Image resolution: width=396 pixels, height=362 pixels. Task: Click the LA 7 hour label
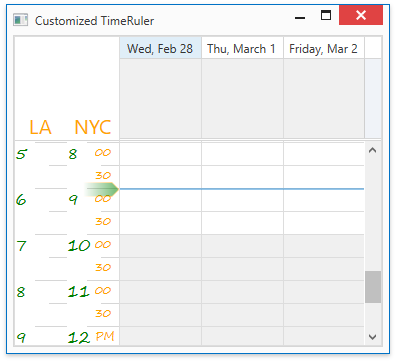[21, 246]
